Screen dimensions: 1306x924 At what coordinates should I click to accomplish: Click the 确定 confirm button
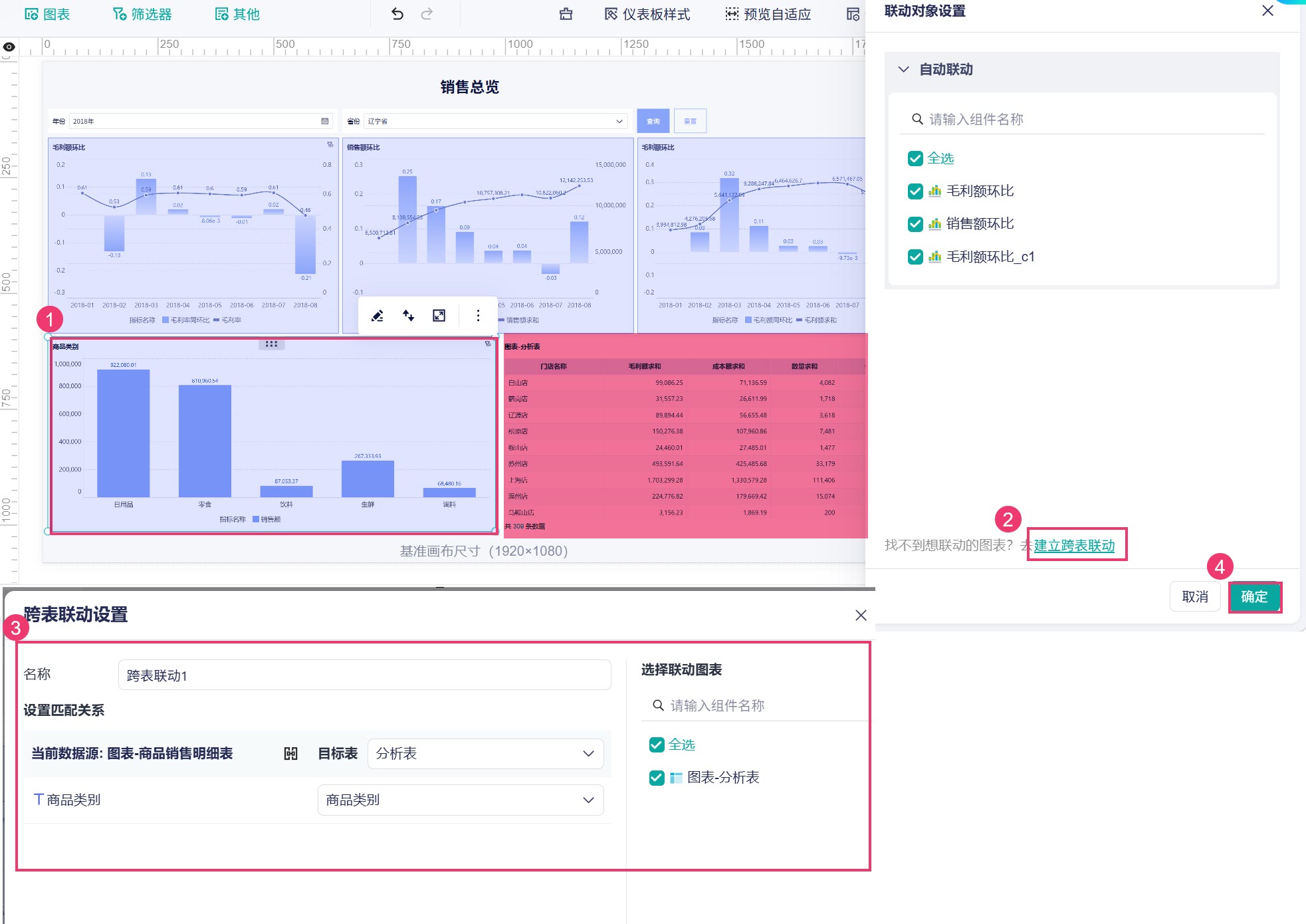click(x=1254, y=596)
